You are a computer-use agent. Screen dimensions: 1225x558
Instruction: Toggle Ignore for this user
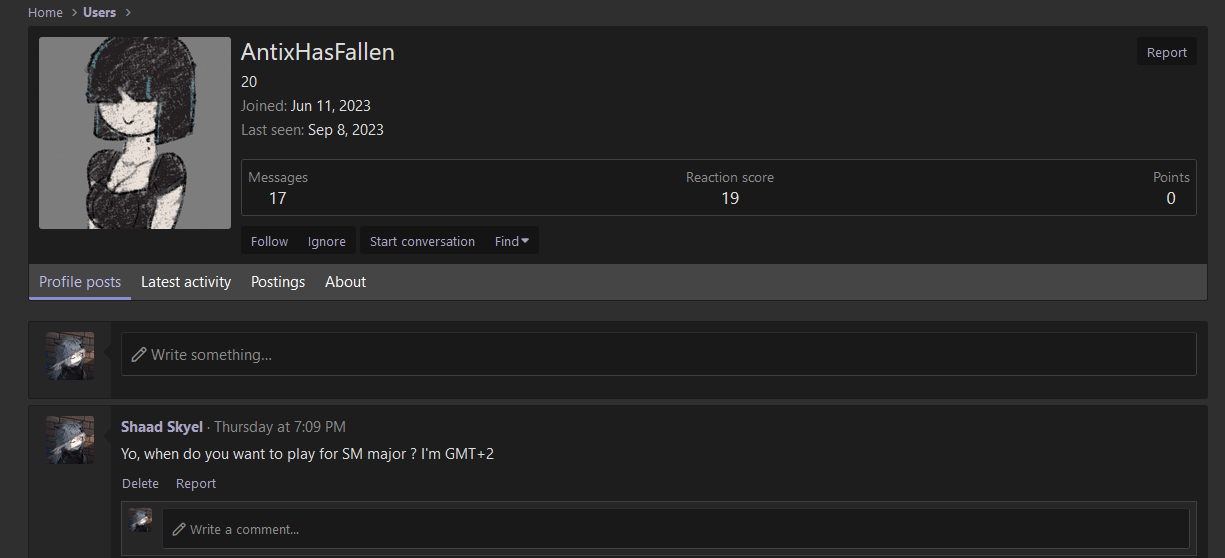327,241
